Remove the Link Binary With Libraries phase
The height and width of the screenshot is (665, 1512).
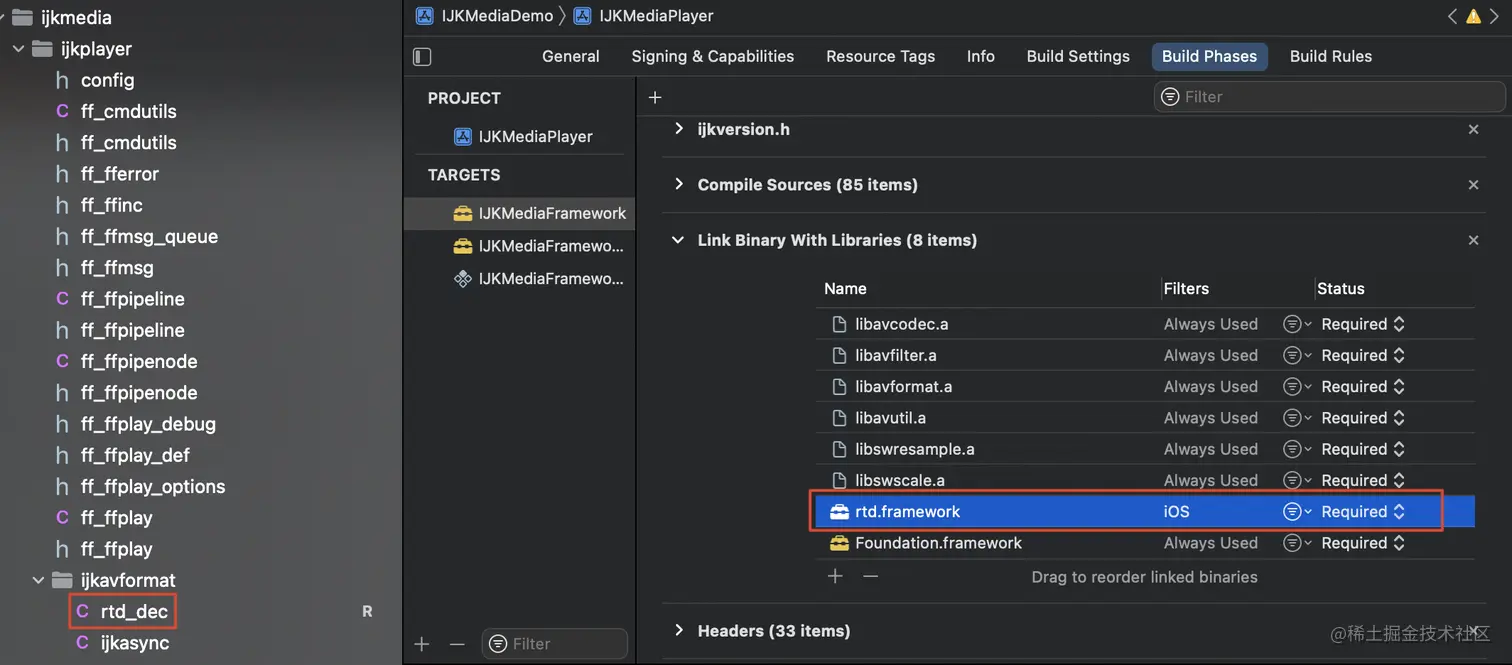point(1473,240)
